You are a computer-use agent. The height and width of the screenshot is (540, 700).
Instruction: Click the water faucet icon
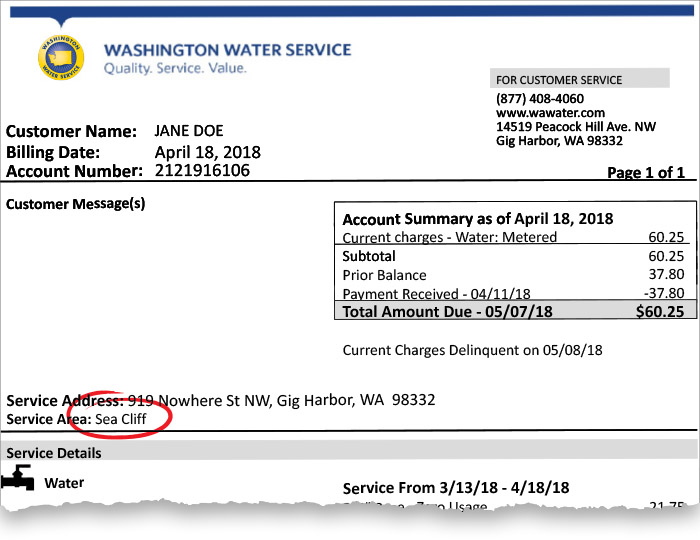tap(18, 483)
